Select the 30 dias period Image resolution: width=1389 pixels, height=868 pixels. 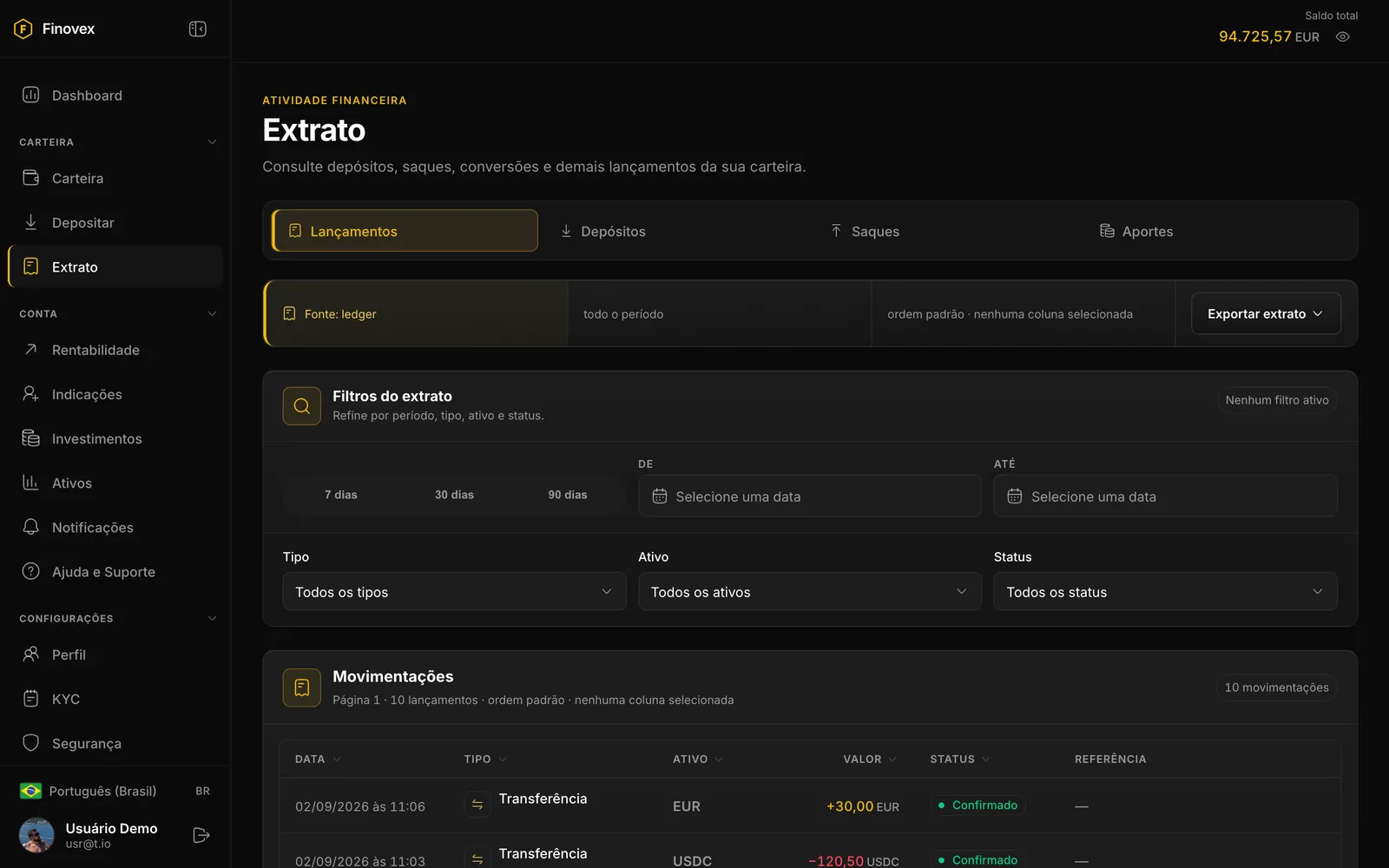[x=454, y=495]
